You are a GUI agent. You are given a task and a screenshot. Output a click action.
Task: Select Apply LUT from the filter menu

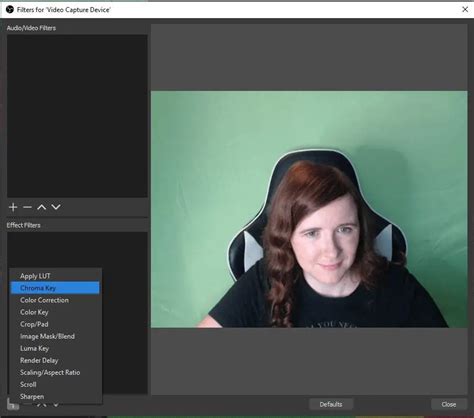(55, 276)
